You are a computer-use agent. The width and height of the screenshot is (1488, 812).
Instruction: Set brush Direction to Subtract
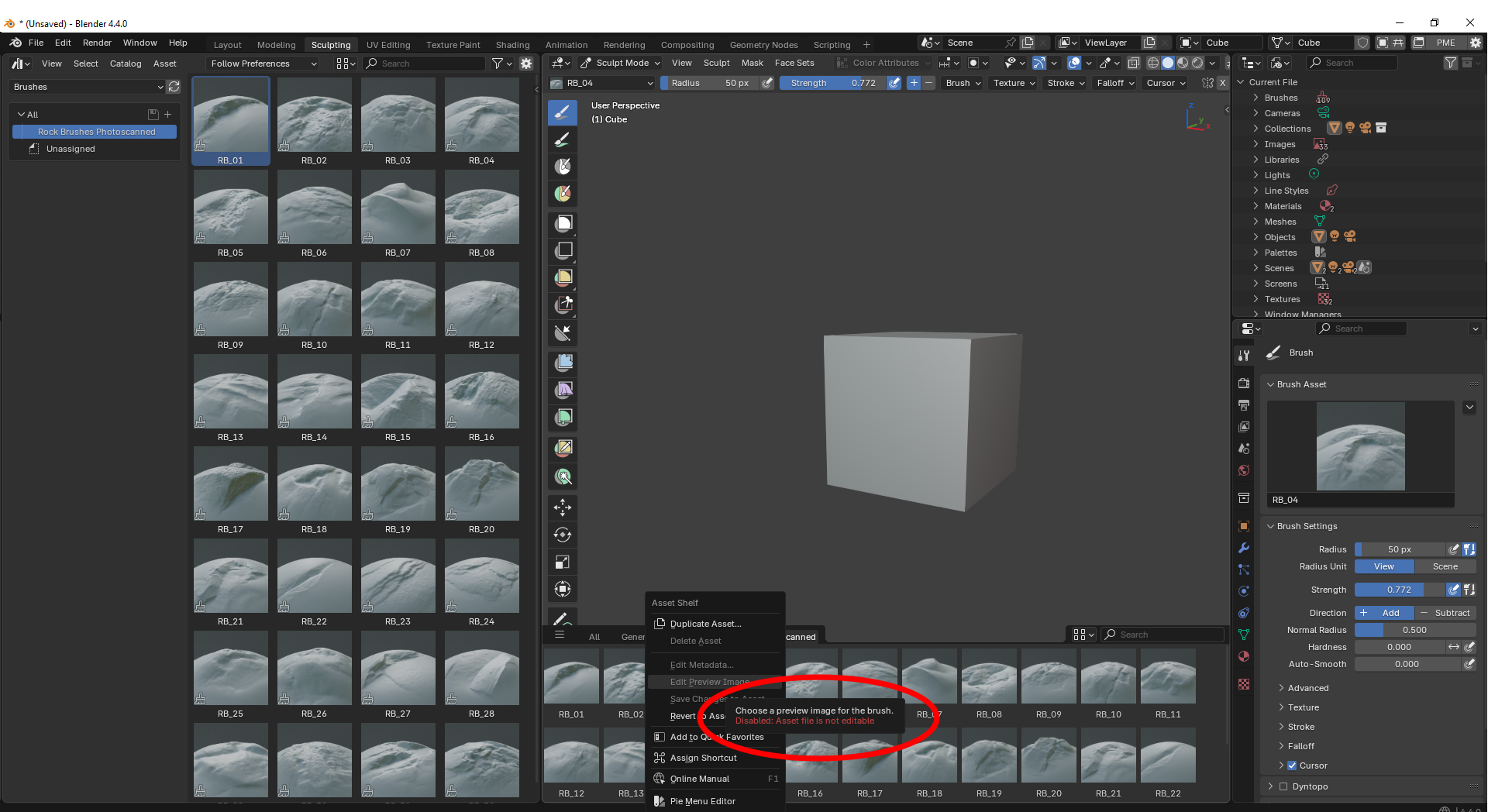pos(1445,613)
